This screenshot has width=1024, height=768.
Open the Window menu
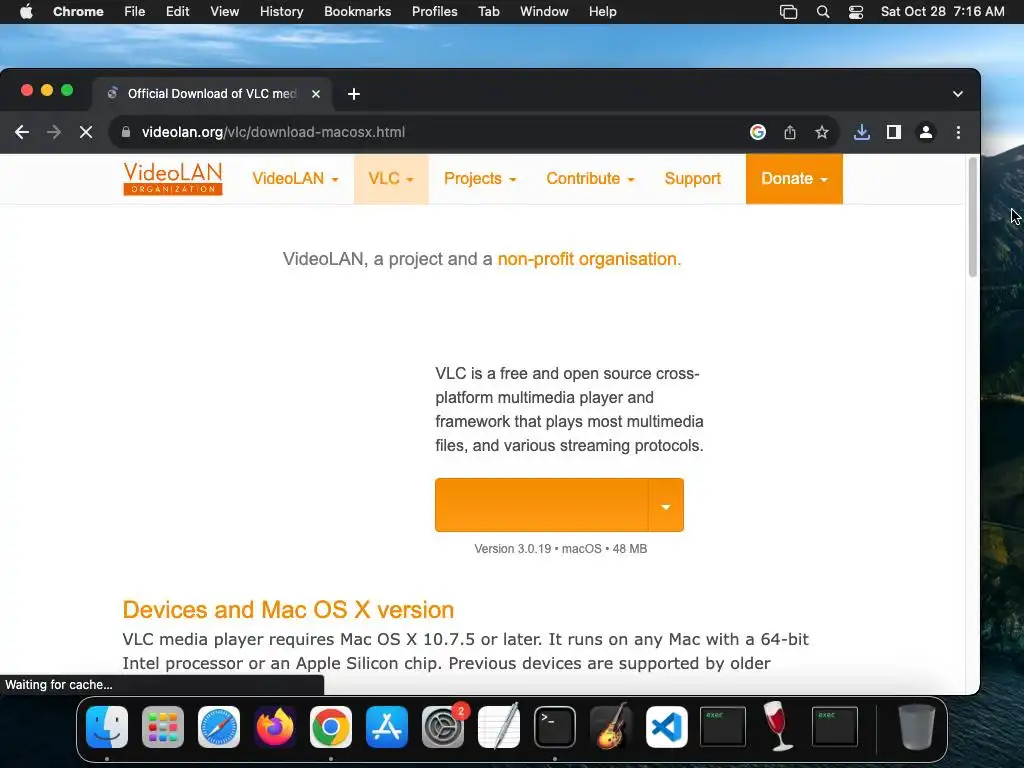click(x=544, y=12)
